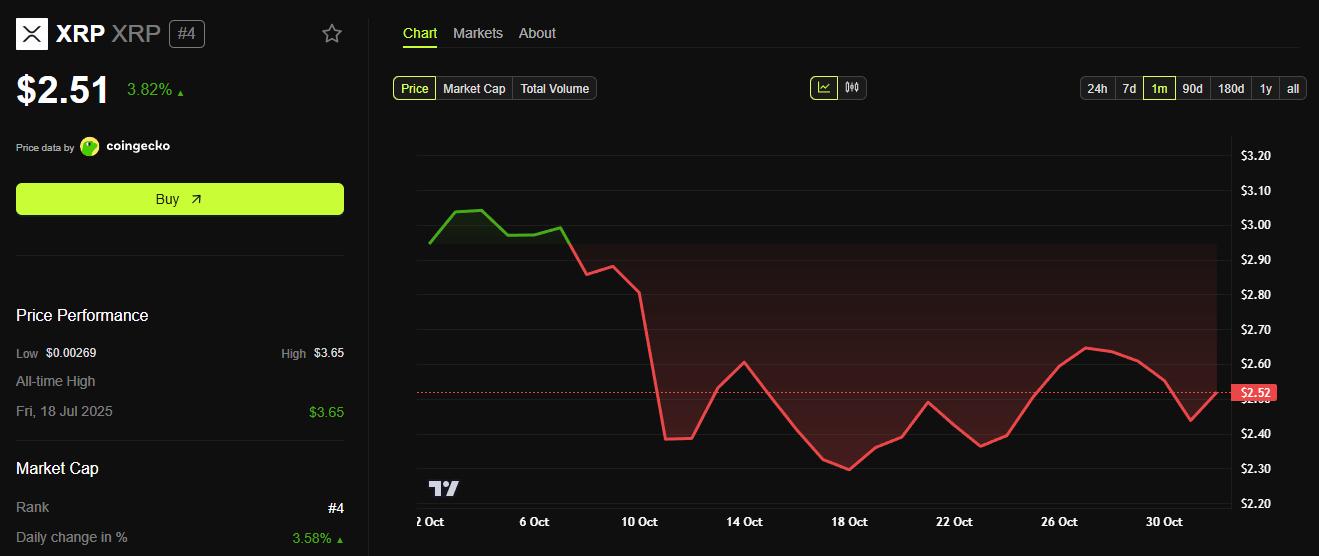
Task: Click the TradingView logo on chart
Action: [x=444, y=488]
